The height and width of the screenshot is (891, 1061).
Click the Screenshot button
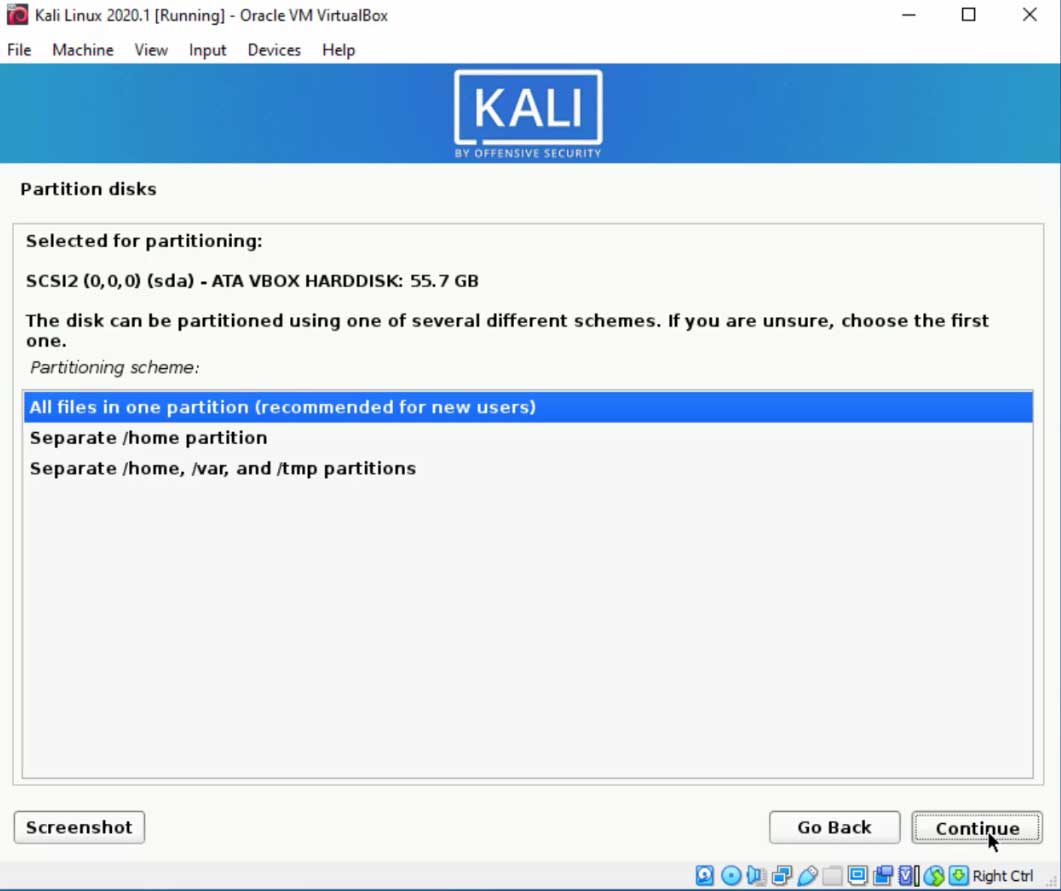pyautogui.click(x=79, y=827)
